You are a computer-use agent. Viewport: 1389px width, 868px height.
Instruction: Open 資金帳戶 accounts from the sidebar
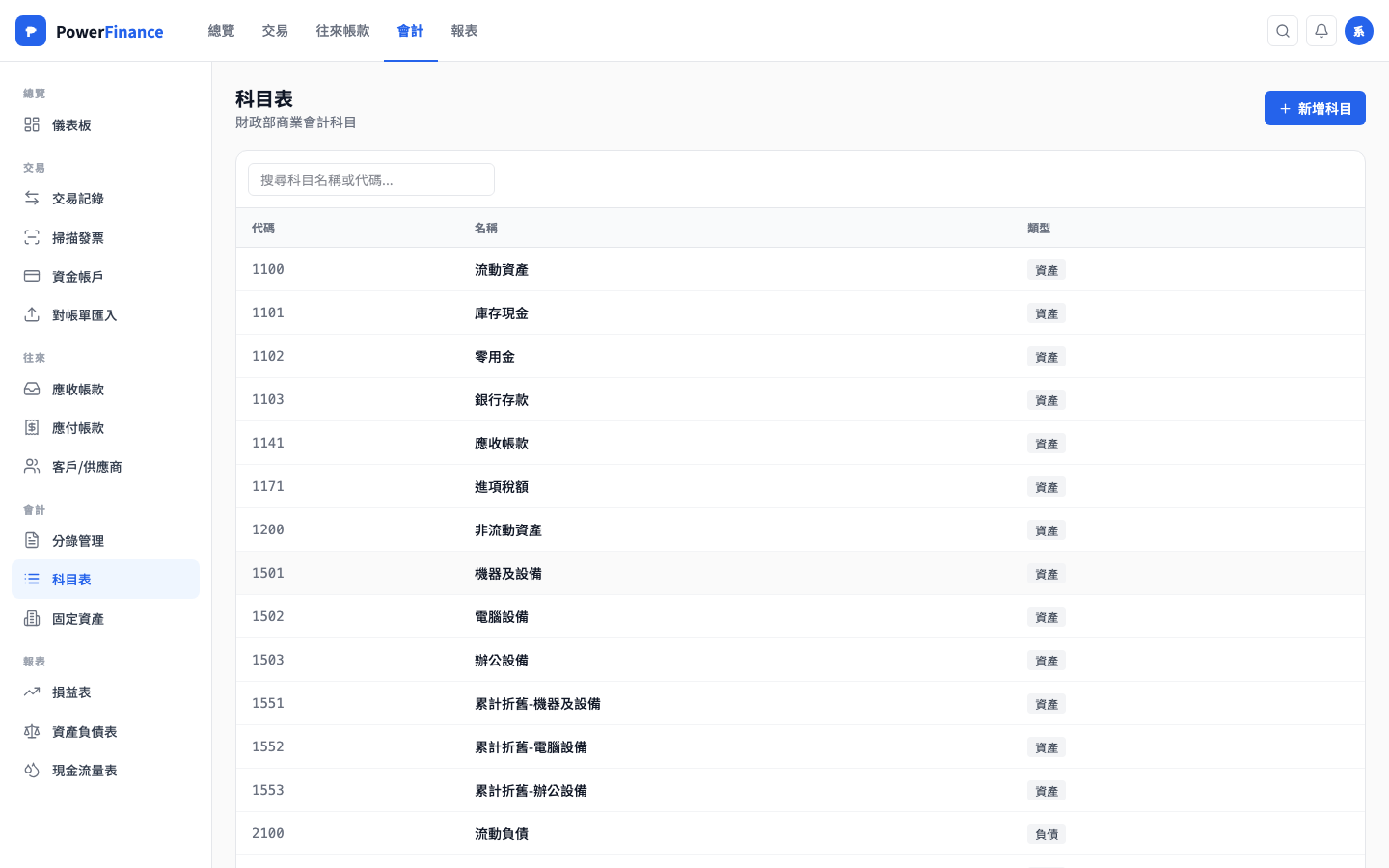point(34,276)
